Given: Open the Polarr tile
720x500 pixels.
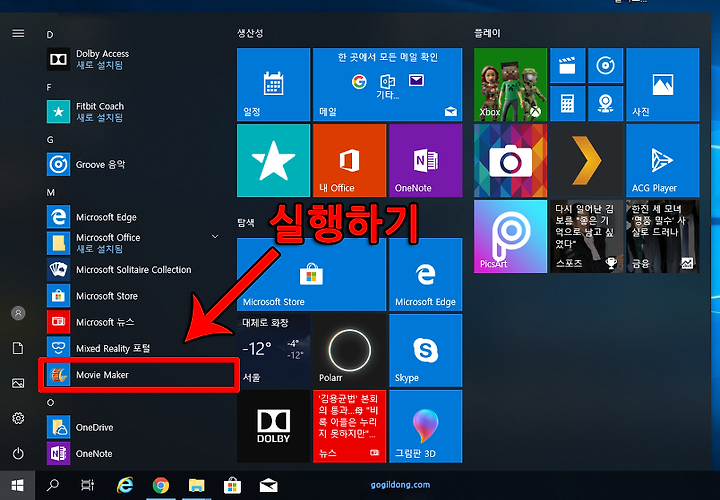Looking at the screenshot, I should tap(349, 350).
